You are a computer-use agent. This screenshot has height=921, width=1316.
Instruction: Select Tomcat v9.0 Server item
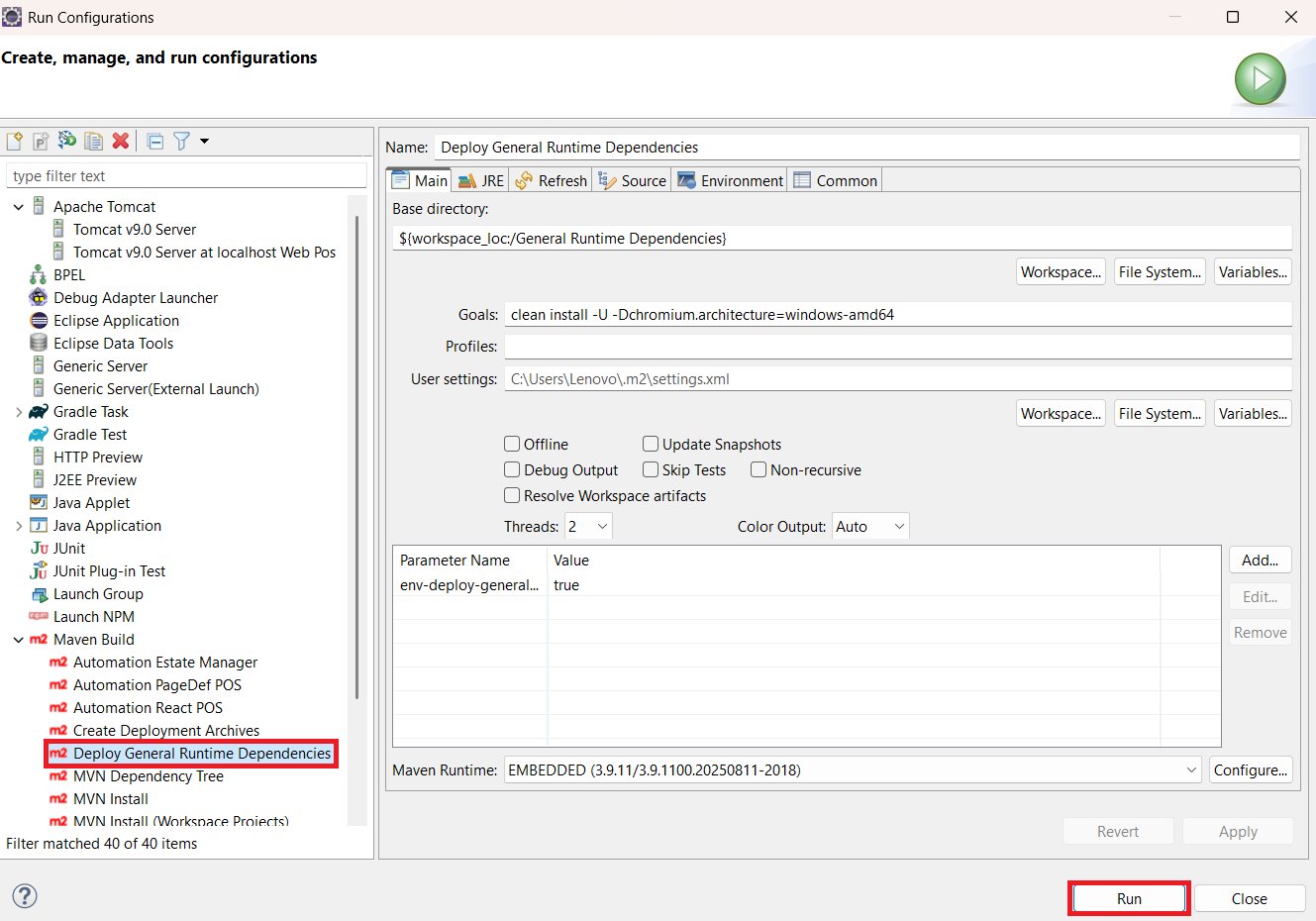(135, 229)
